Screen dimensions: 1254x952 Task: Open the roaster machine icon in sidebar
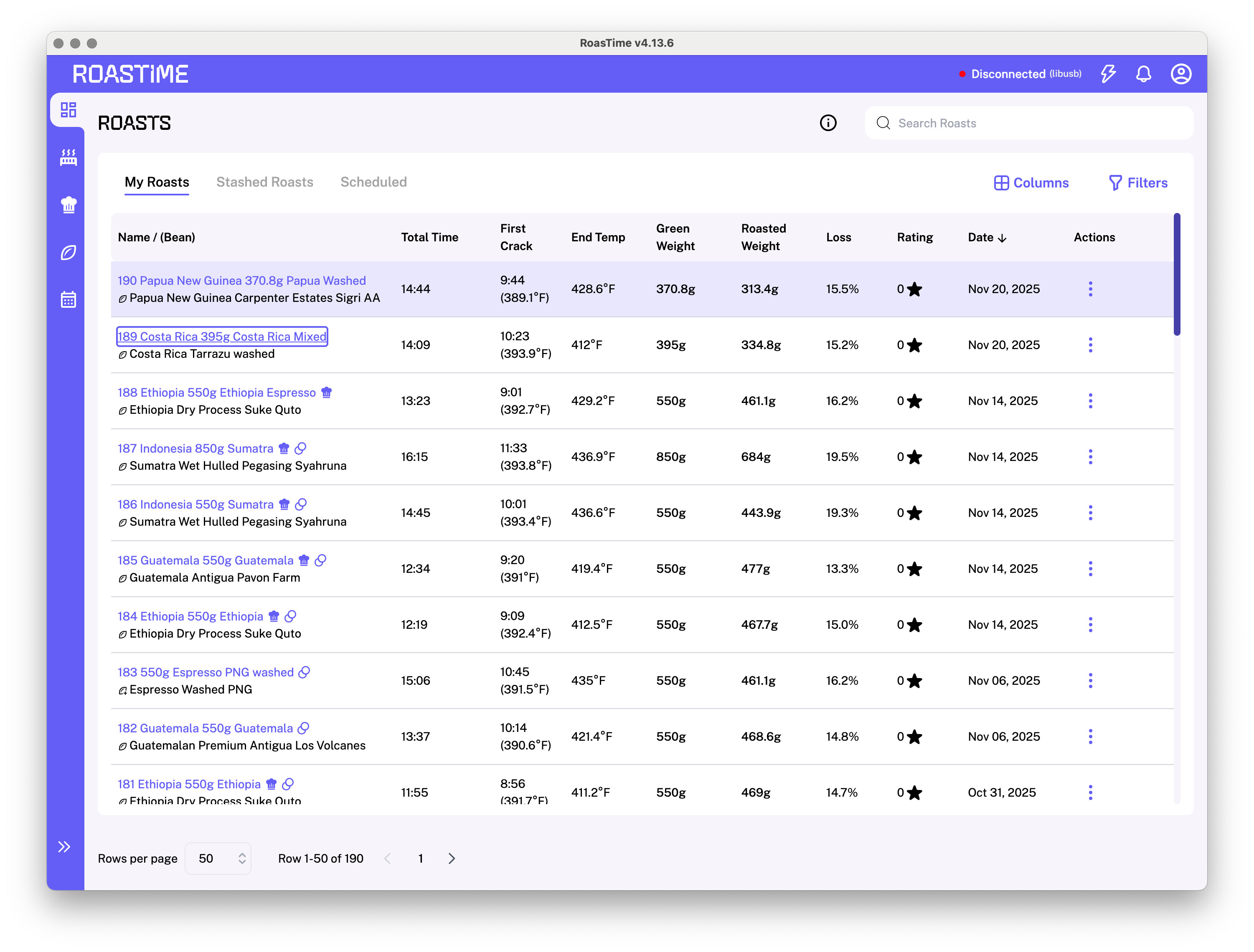tap(68, 157)
